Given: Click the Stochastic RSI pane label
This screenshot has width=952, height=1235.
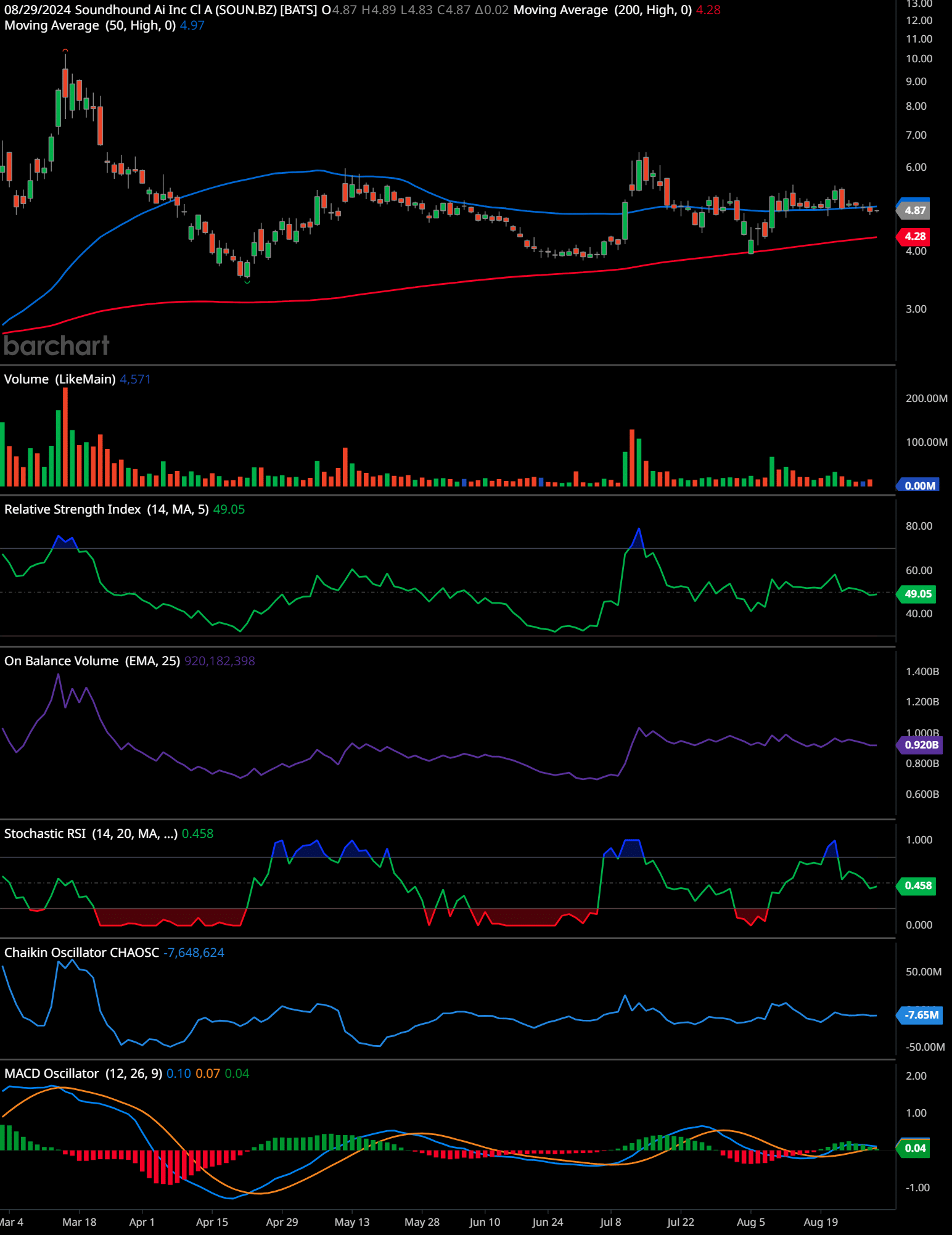Looking at the screenshot, I should (91, 834).
